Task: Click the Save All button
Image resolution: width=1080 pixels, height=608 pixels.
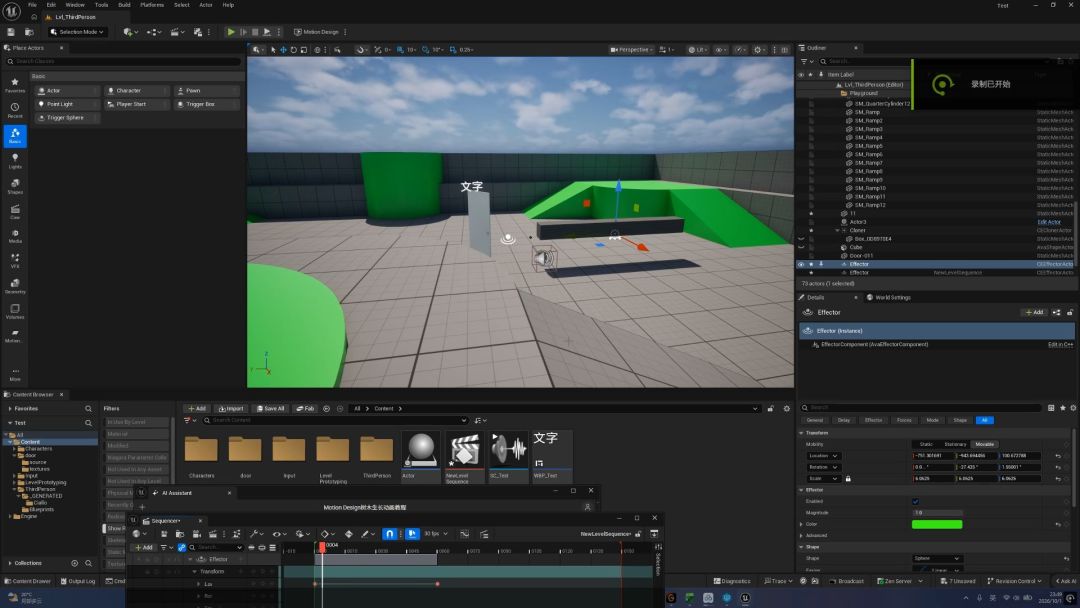Action: tap(271, 408)
